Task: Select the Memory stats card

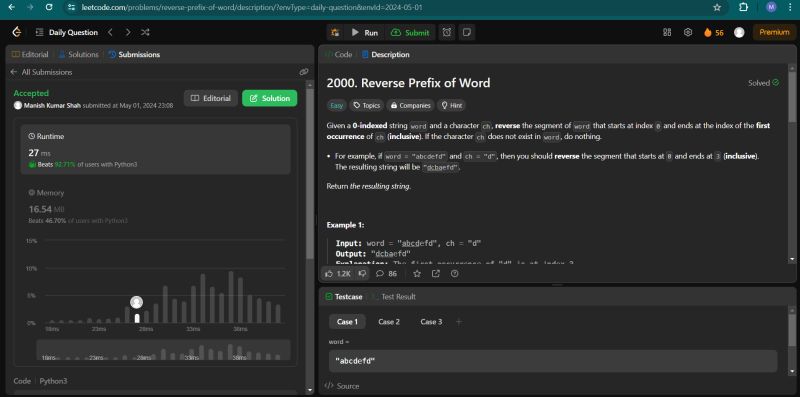Action: click(x=156, y=206)
